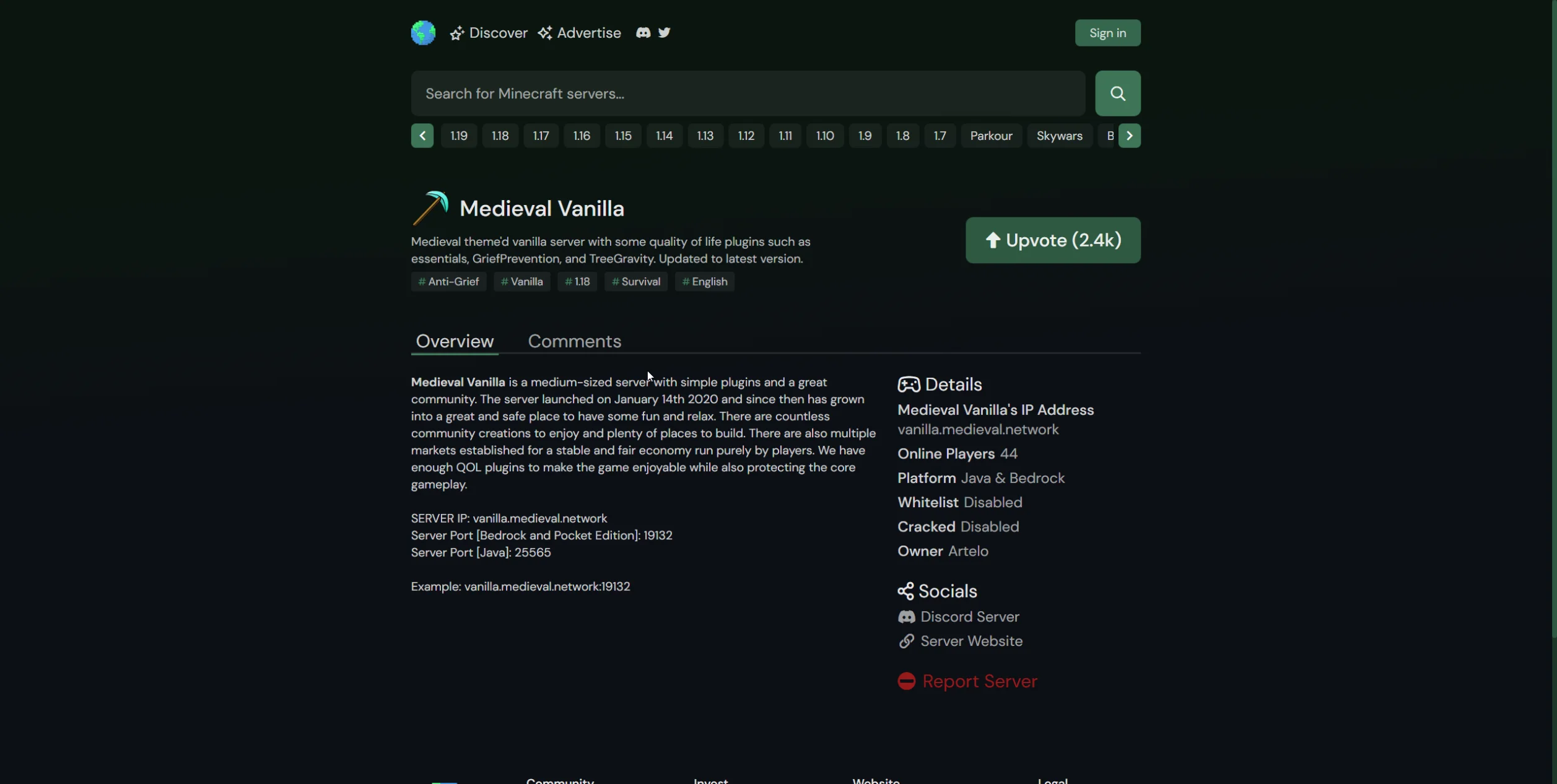Open the Discord Server social link
The image size is (1557, 784).
click(958, 617)
